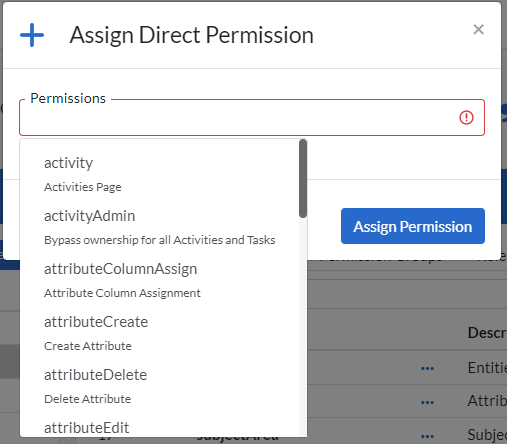Click the Create Attribute description text
The image size is (507, 444).
(88, 346)
